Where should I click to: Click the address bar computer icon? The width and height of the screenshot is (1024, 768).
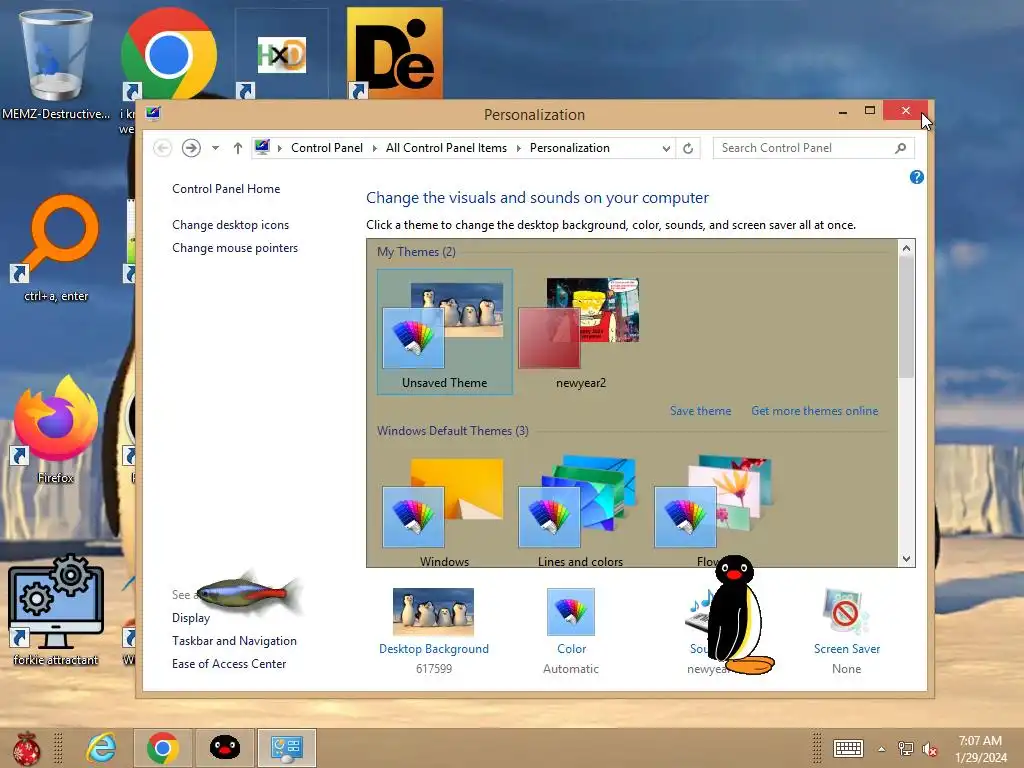(262, 147)
